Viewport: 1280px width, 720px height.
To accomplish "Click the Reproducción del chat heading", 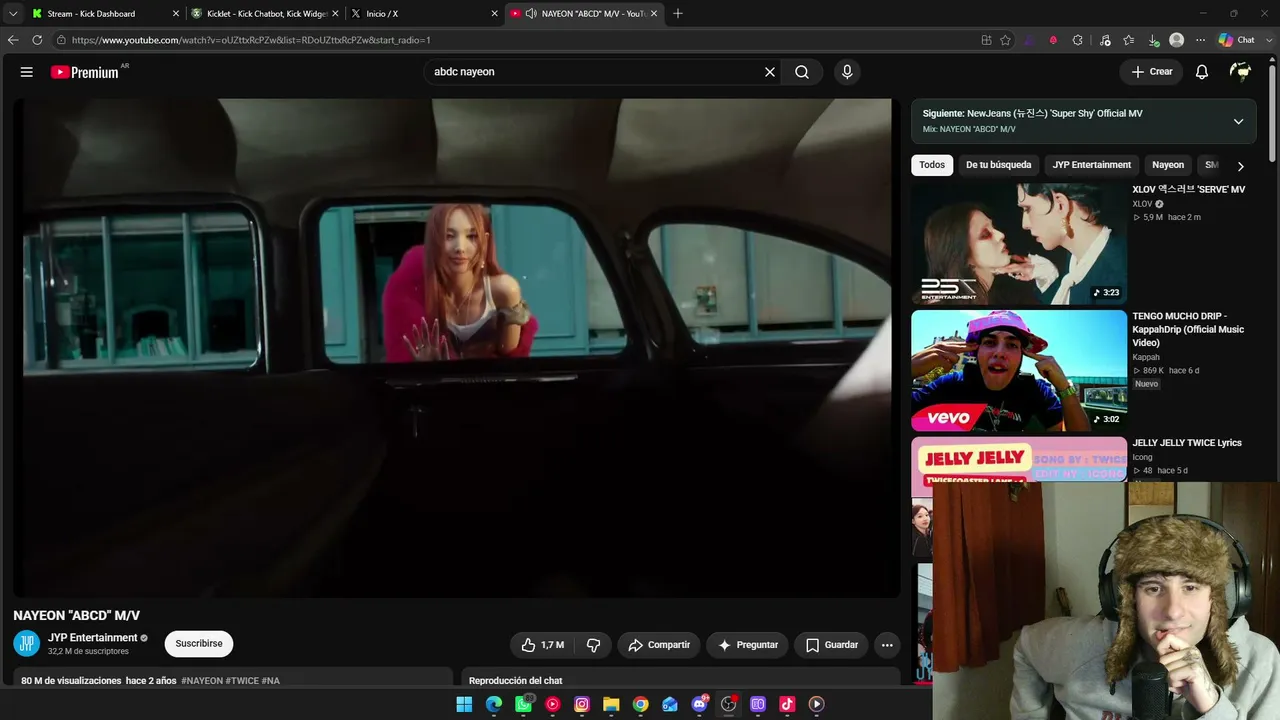I will (x=515, y=681).
